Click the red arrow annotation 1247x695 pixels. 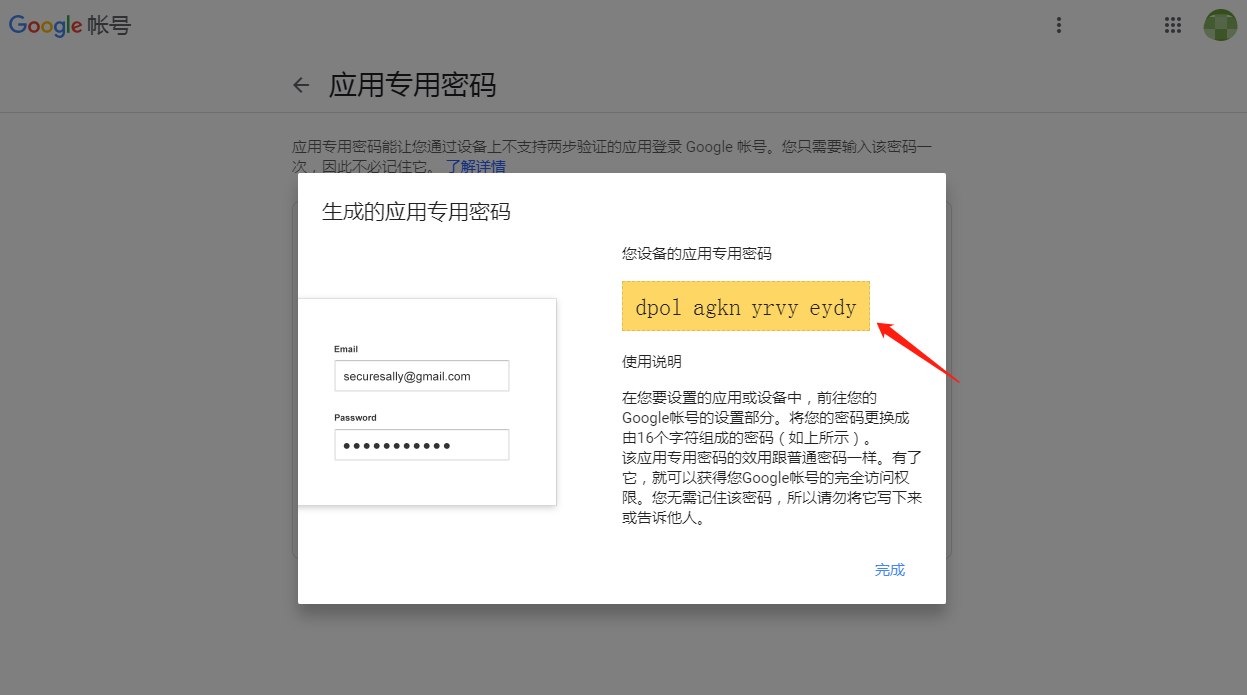click(x=919, y=351)
